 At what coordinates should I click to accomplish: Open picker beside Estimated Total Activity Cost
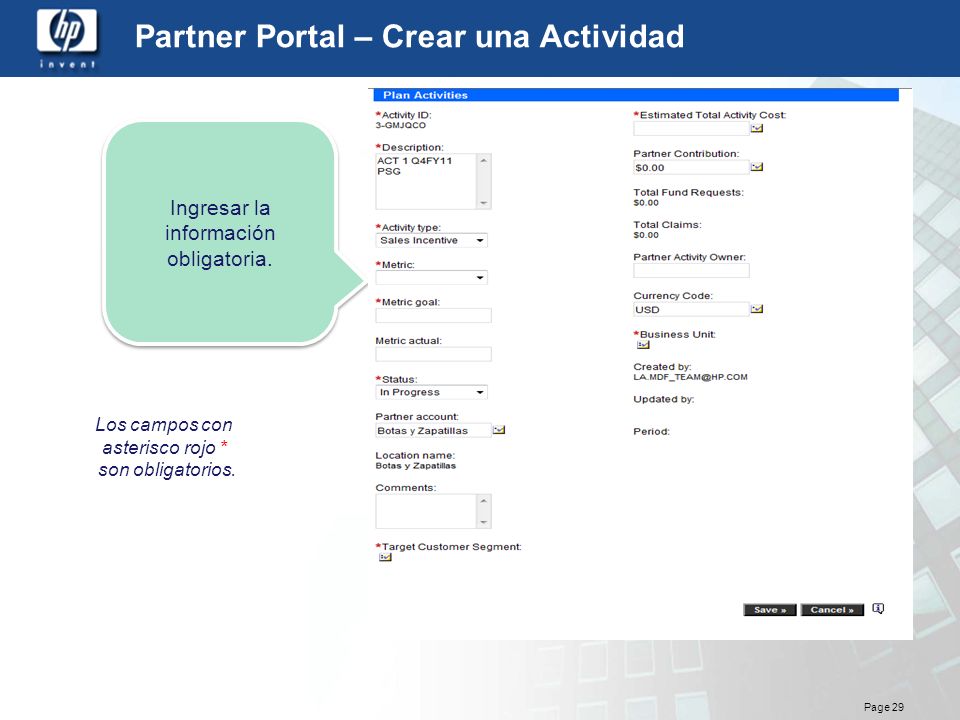click(x=757, y=128)
